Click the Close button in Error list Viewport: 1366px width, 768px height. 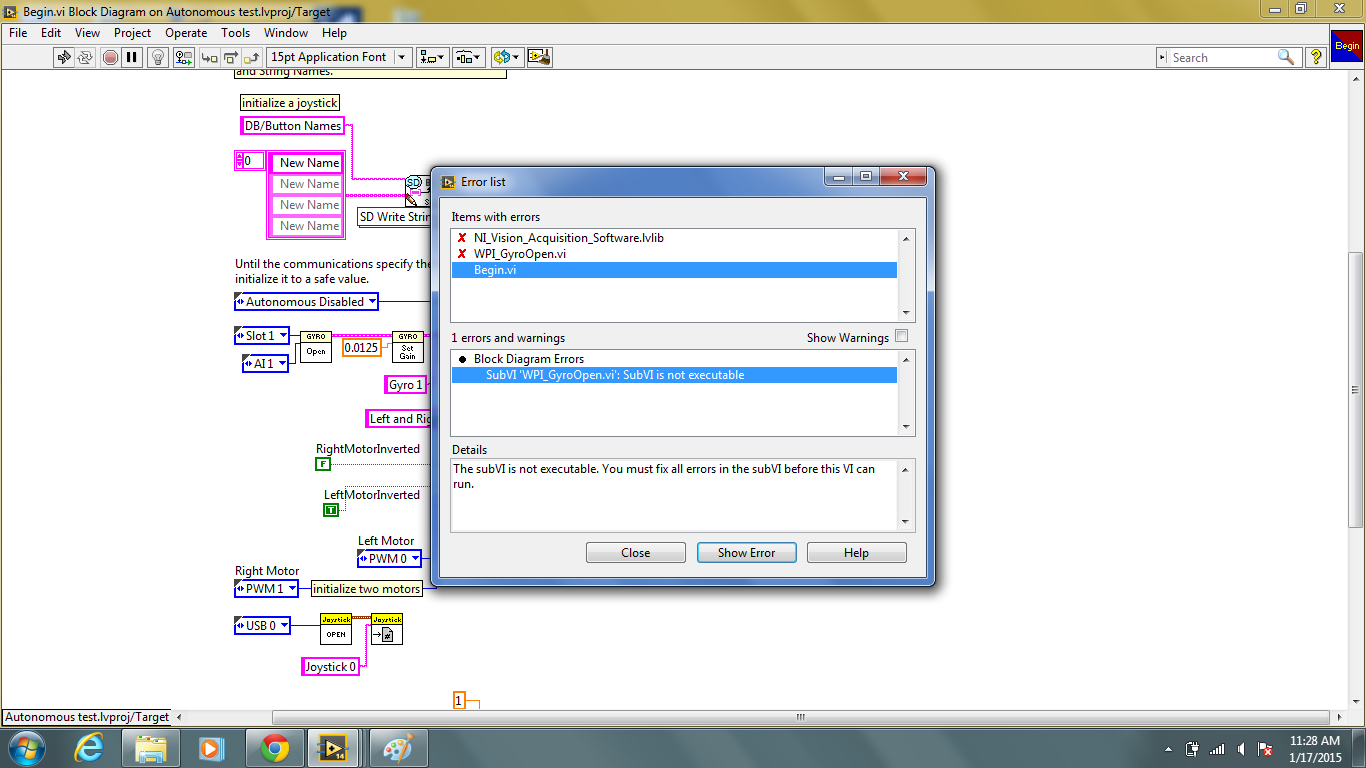click(635, 552)
